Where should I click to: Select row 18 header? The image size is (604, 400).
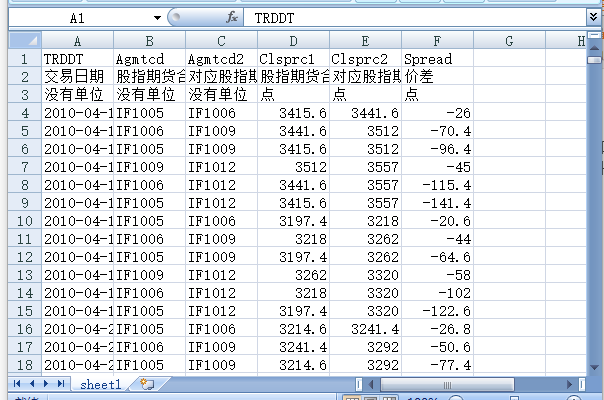pos(25,365)
